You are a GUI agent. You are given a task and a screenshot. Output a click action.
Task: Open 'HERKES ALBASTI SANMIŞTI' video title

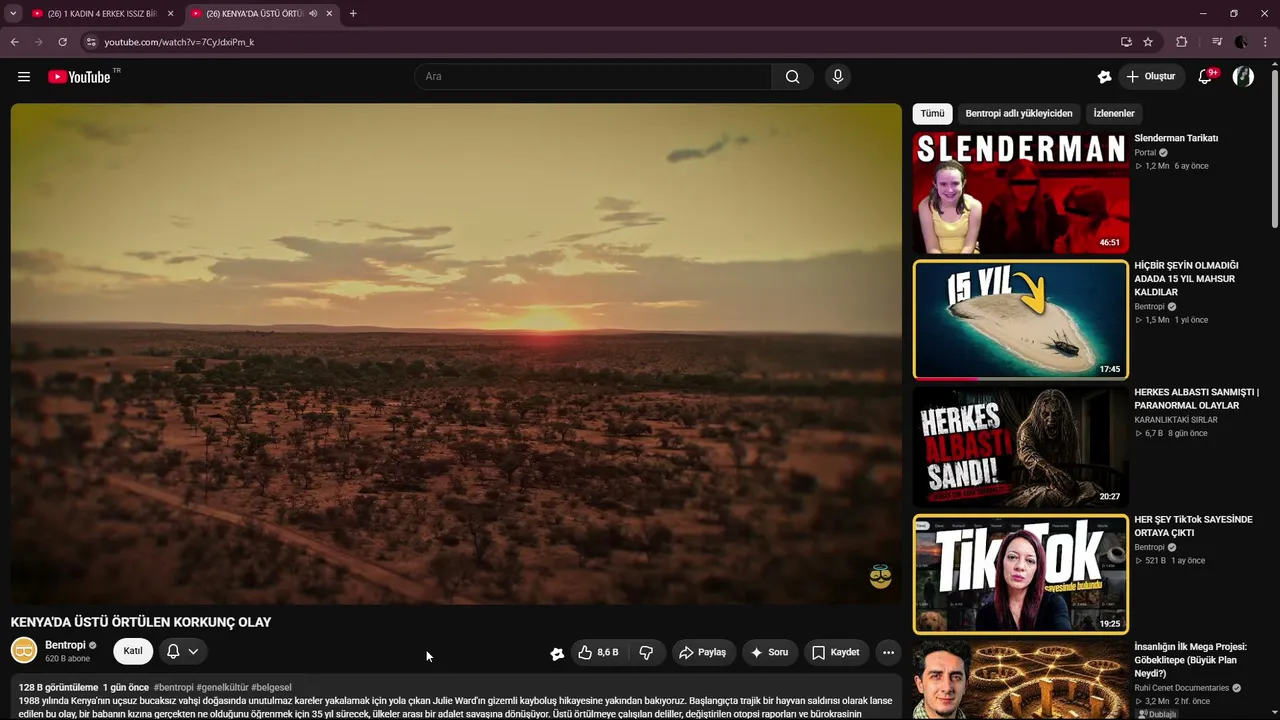[1196, 399]
